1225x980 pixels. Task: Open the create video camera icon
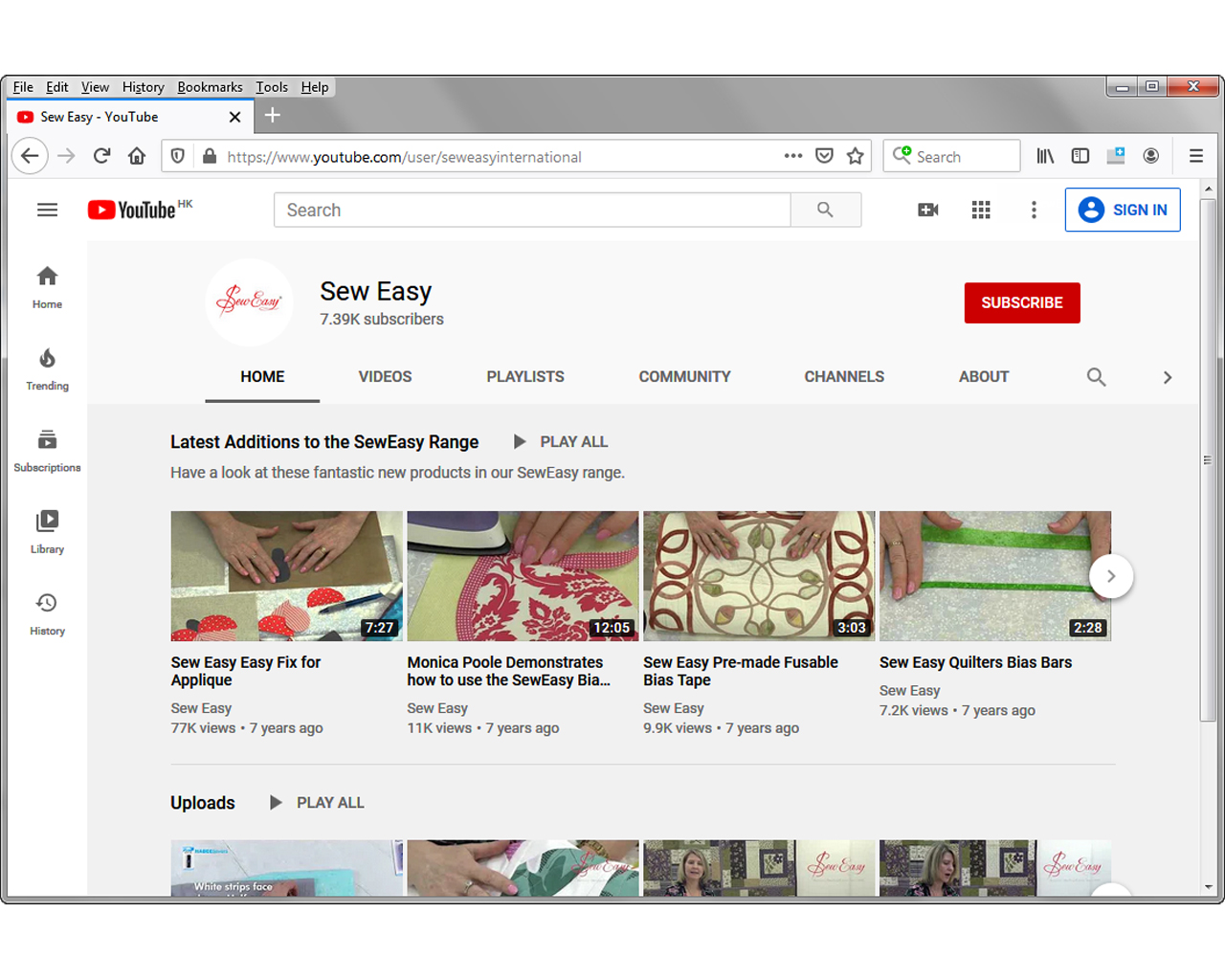(928, 210)
